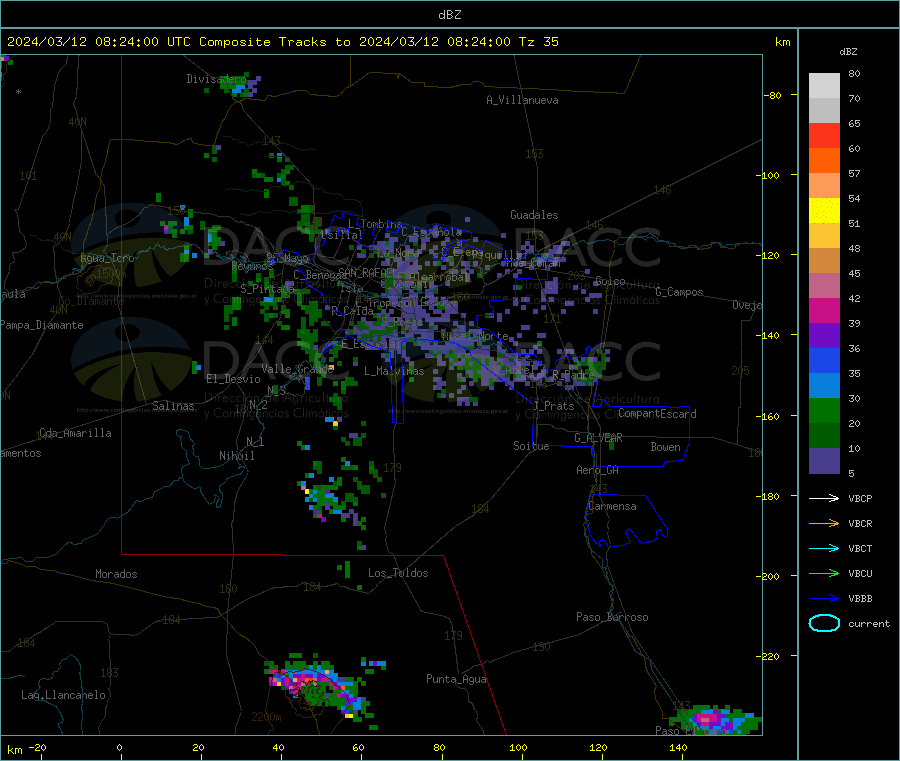This screenshot has width=900, height=761.
Task: Select the magenta 39 dBZ color swatch
Action: 824,310
